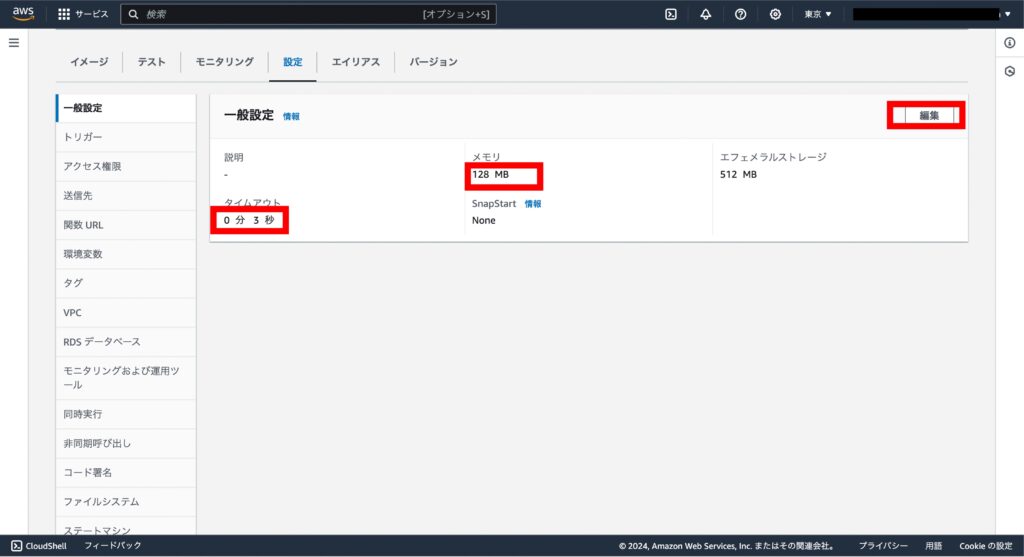Click the AWS logo home icon

pyautogui.click(x=23, y=14)
